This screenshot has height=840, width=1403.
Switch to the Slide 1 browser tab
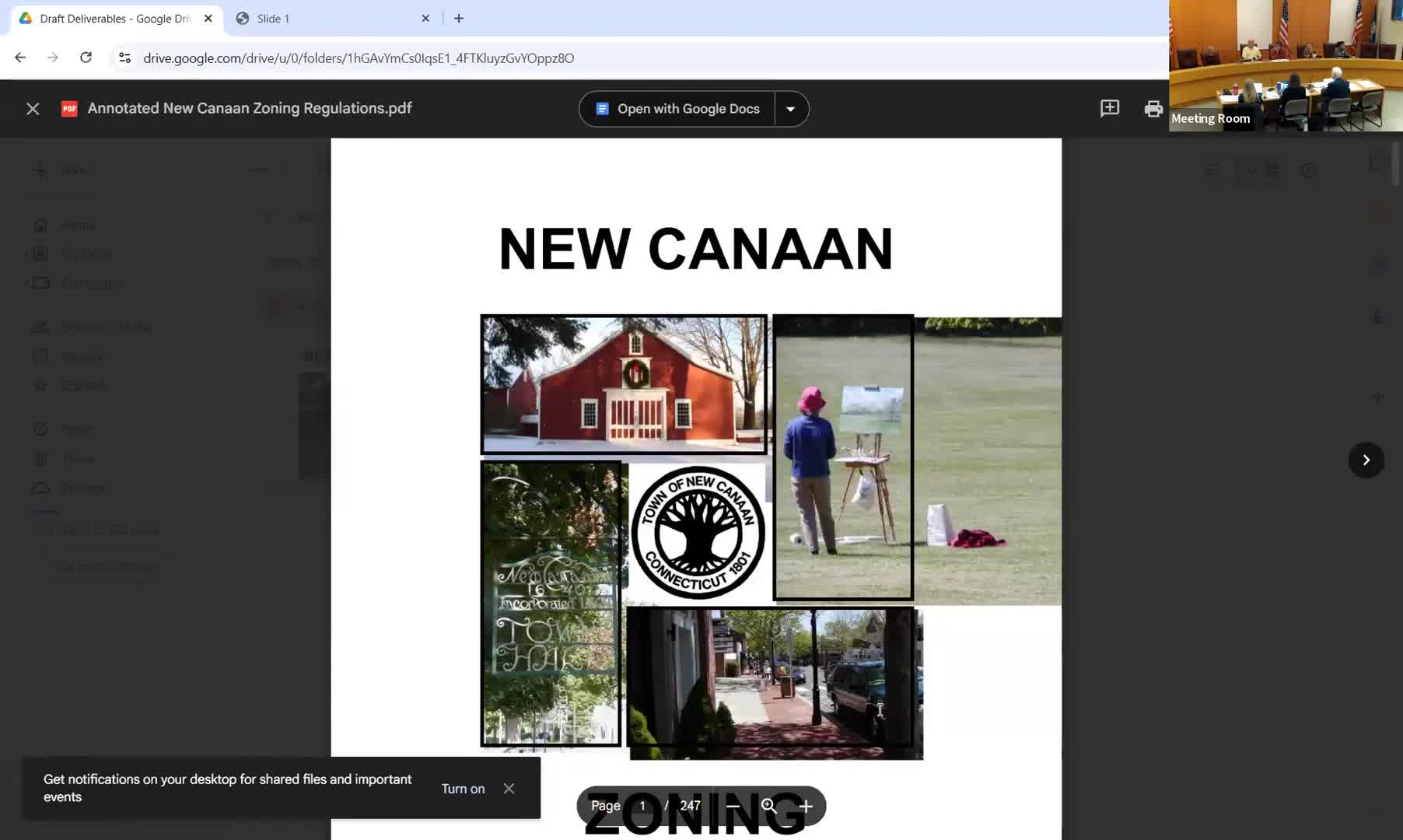[333, 19]
